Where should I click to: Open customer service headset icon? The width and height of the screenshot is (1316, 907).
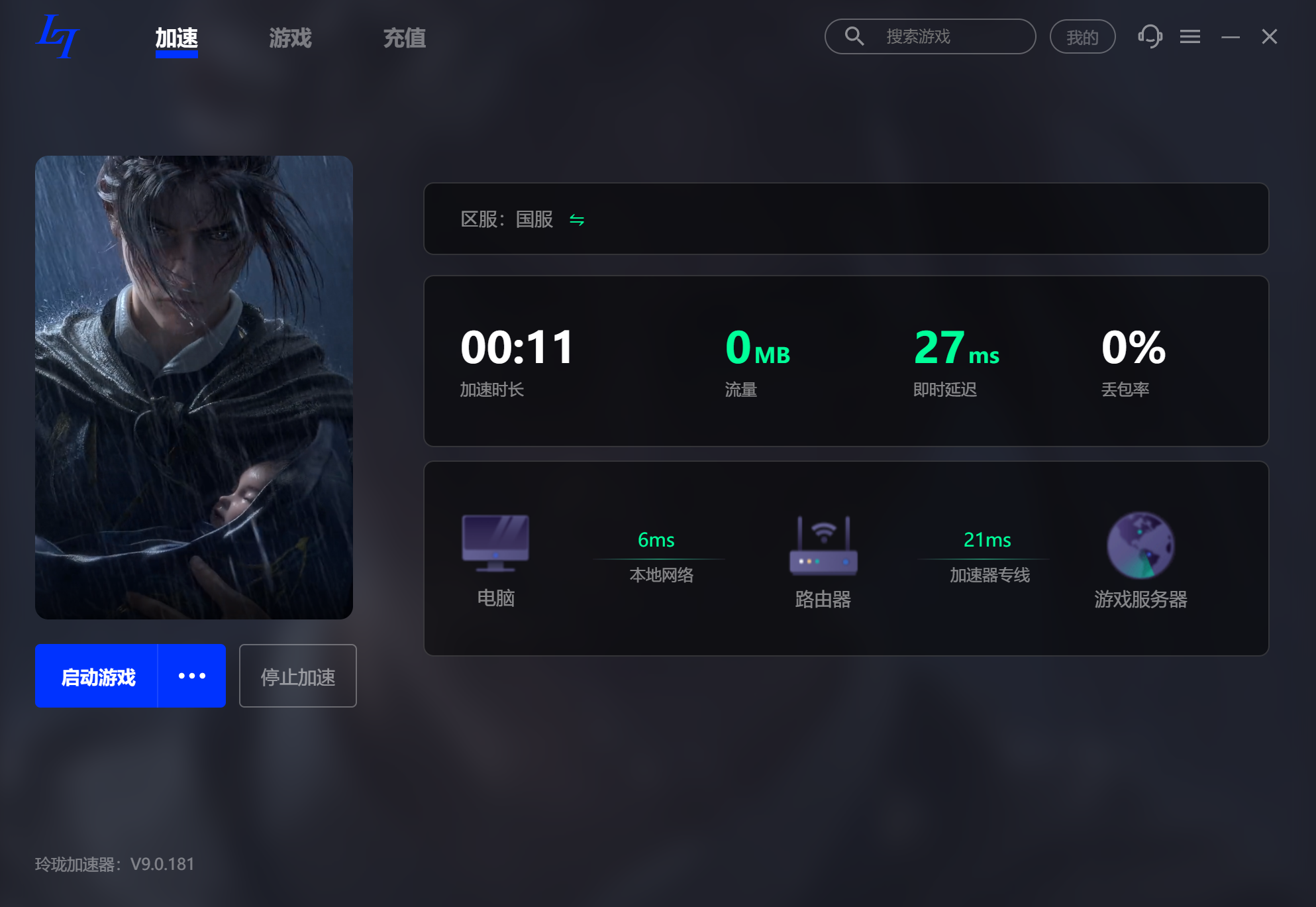click(x=1150, y=36)
